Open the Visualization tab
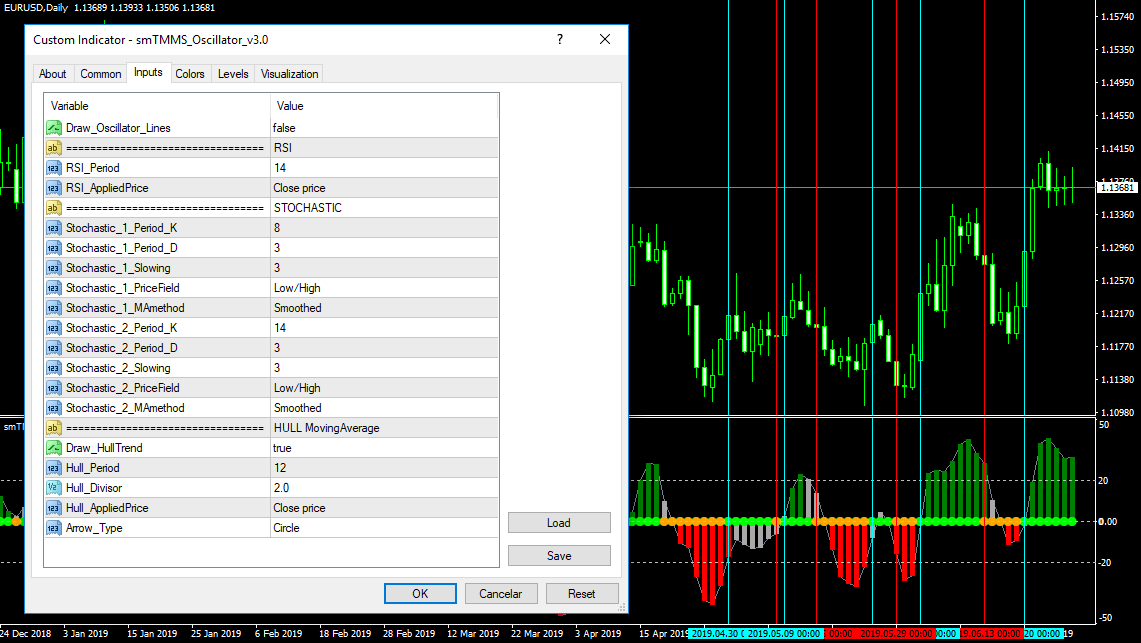This screenshot has height=643, width=1141. [289, 74]
